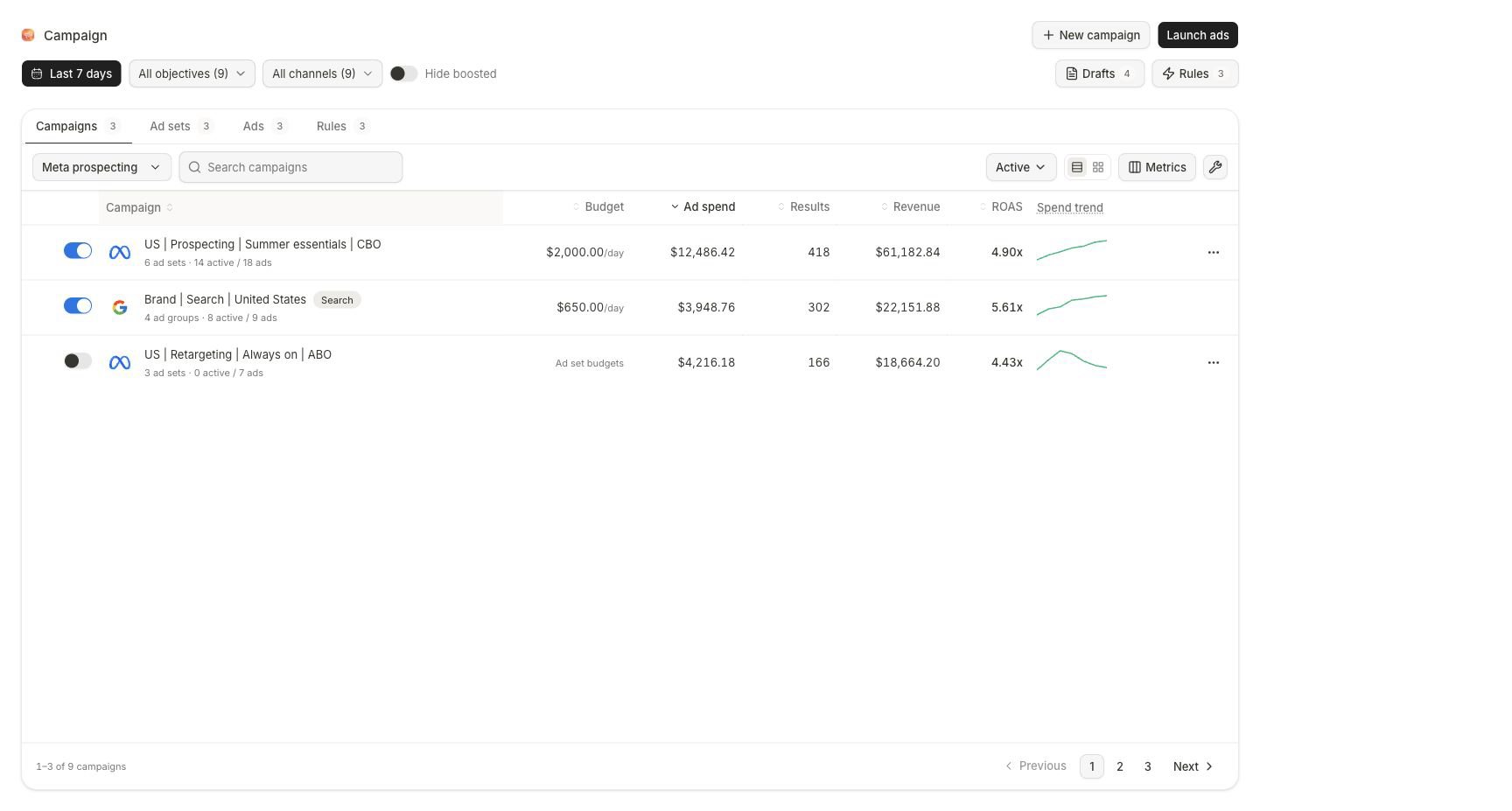The width and height of the screenshot is (1512, 811).
Task: Open more options for Retargeting campaign
Action: [1214, 362]
